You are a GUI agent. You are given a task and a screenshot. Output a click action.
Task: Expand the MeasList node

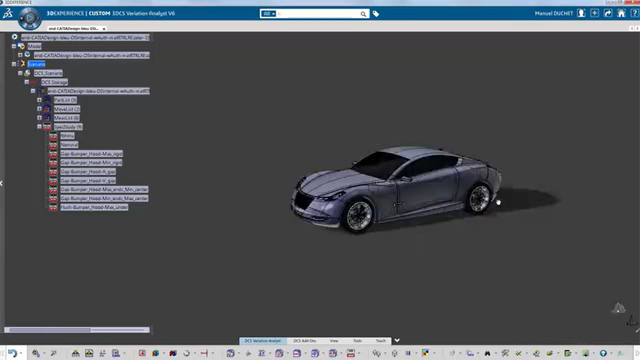[x=40, y=118]
